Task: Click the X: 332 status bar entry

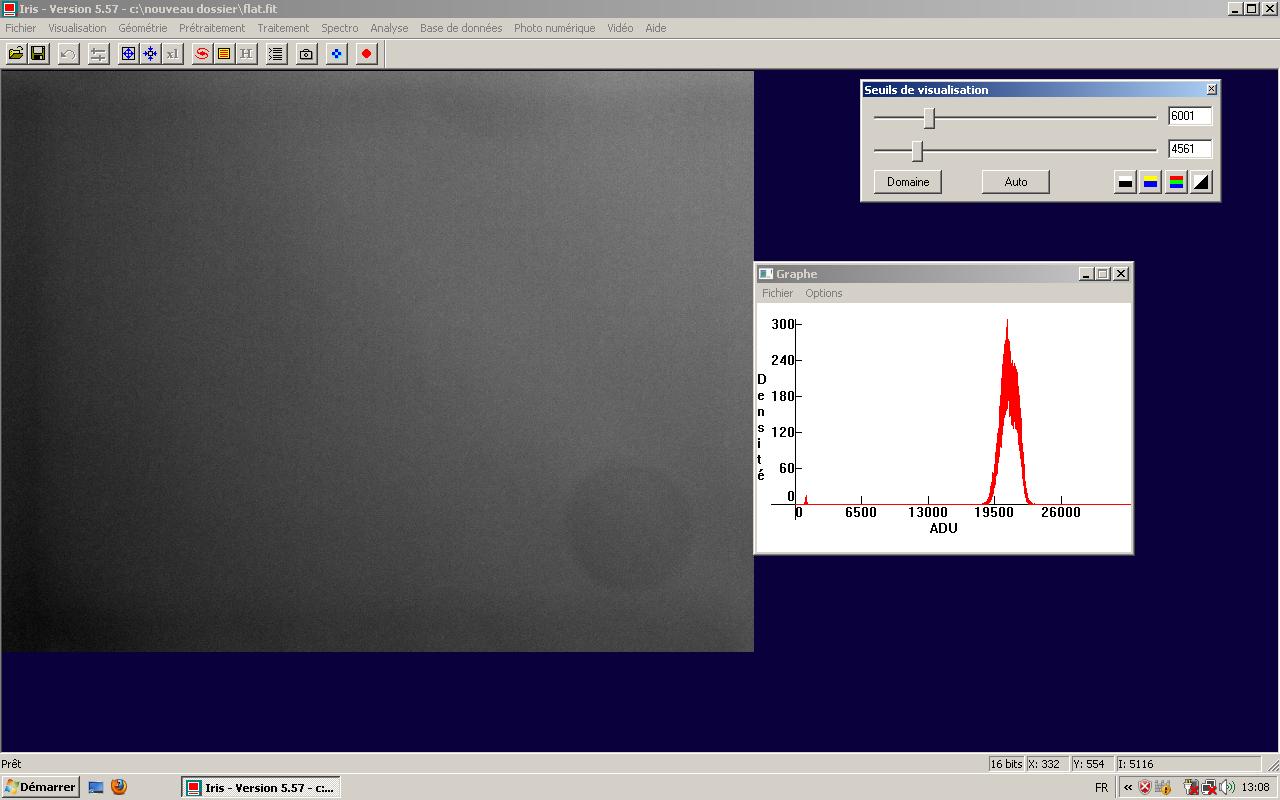Action: pos(1047,764)
